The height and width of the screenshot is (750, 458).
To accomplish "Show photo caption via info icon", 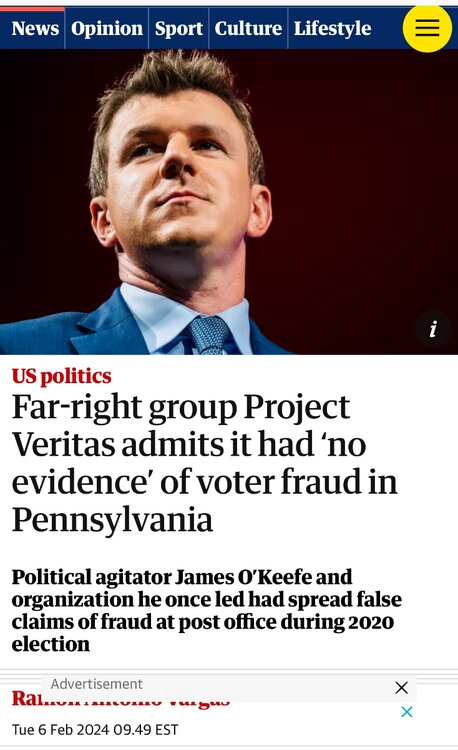I will (433, 329).
